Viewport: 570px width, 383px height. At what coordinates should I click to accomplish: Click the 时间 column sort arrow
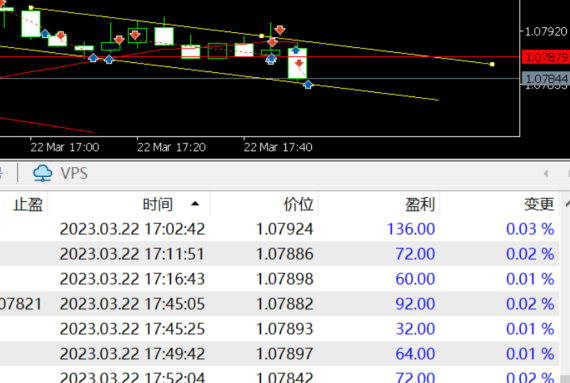coord(195,204)
